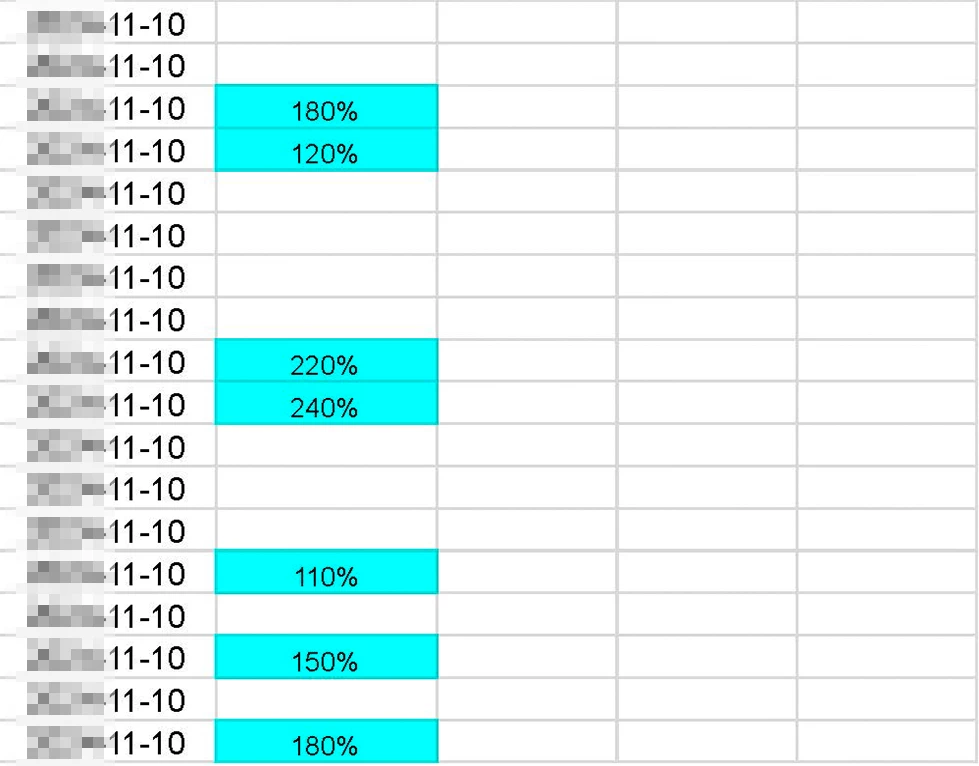Select the cell showing 240%

click(326, 403)
